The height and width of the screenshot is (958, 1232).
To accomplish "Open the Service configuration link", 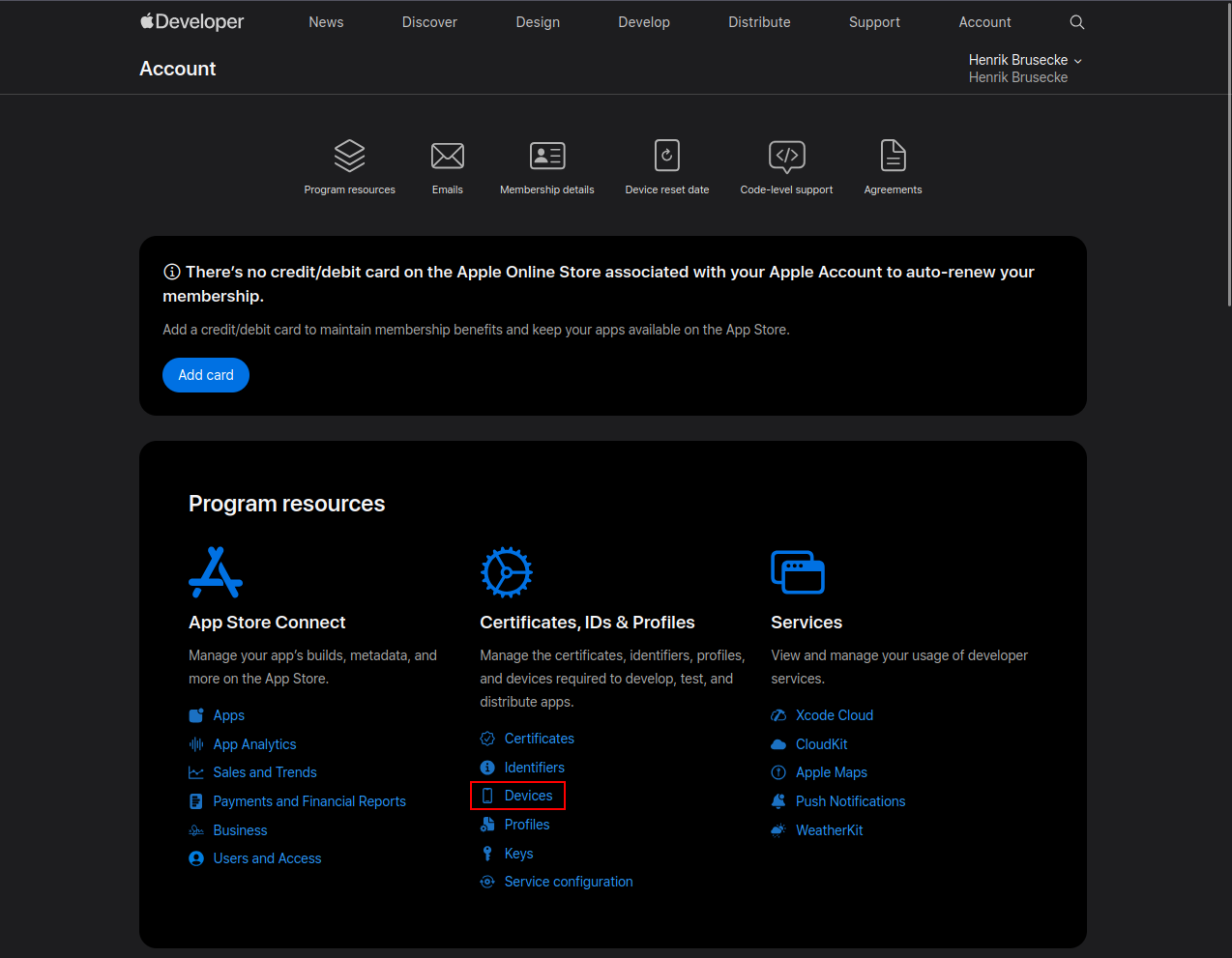I will [x=569, y=882].
